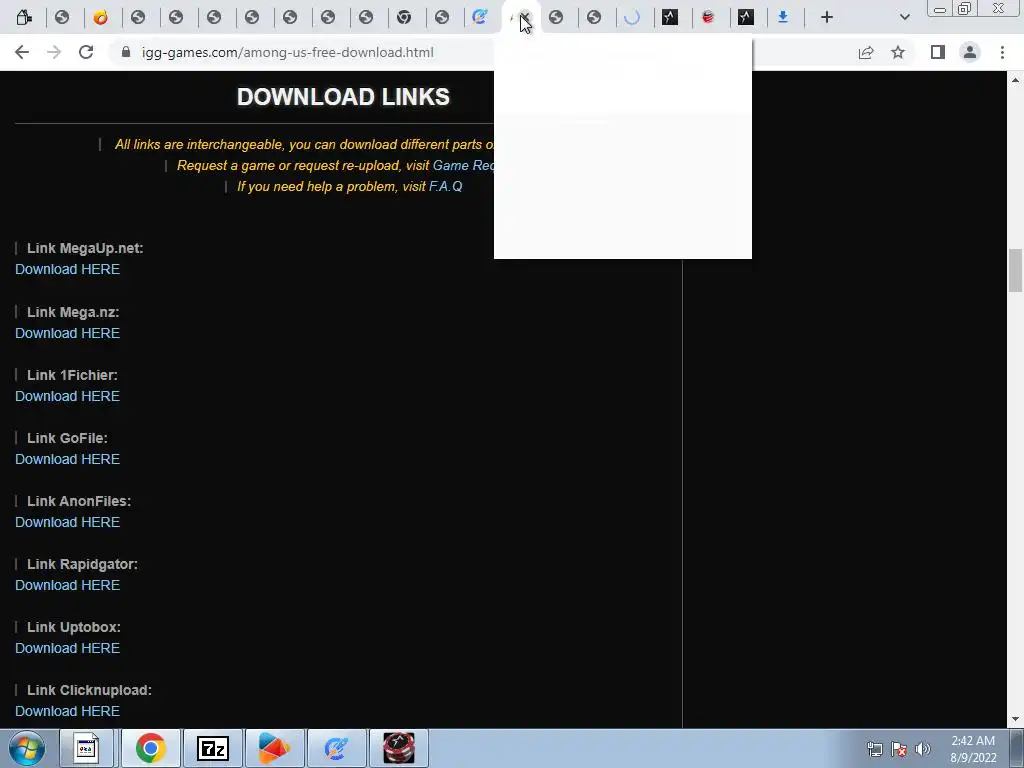Select the 'Link GoFile:' label
The width and height of the screenshot is (1024, 768).
67,438
